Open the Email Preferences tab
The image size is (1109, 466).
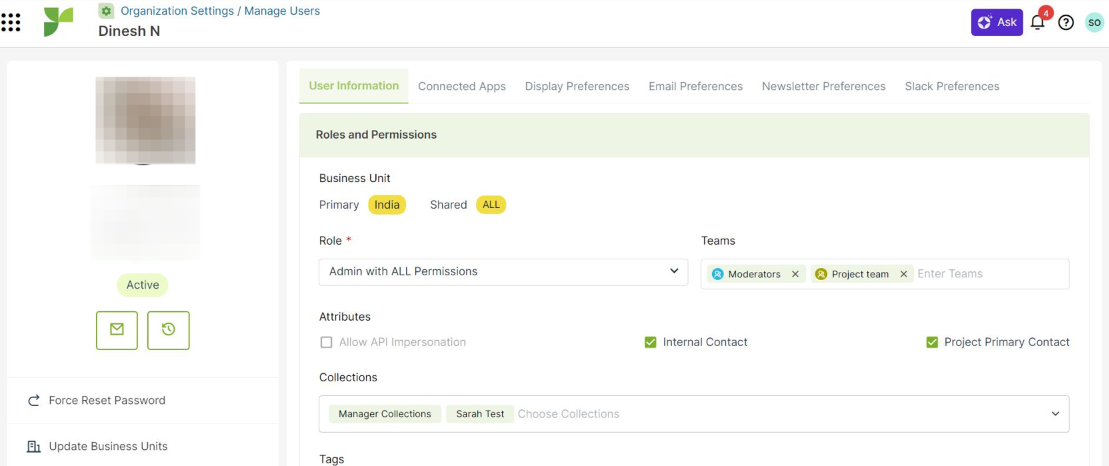coord(696,86)
